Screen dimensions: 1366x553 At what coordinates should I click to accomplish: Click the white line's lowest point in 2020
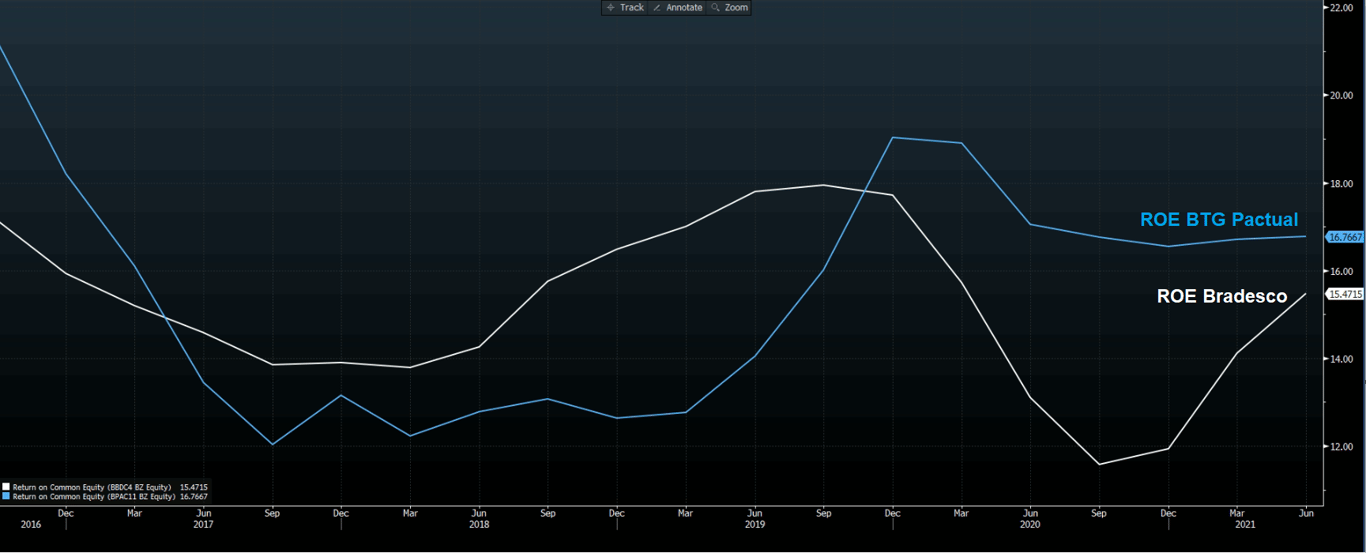coord(1099,464)
